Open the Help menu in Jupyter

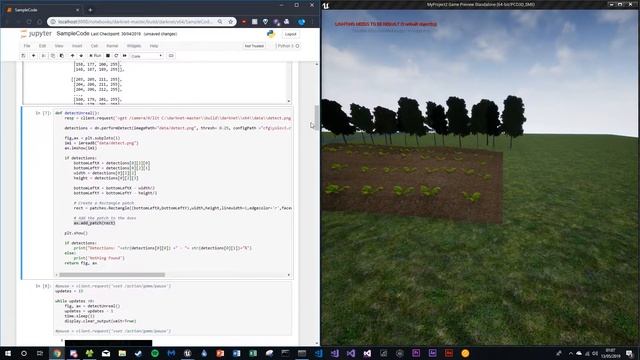point(153,46)
